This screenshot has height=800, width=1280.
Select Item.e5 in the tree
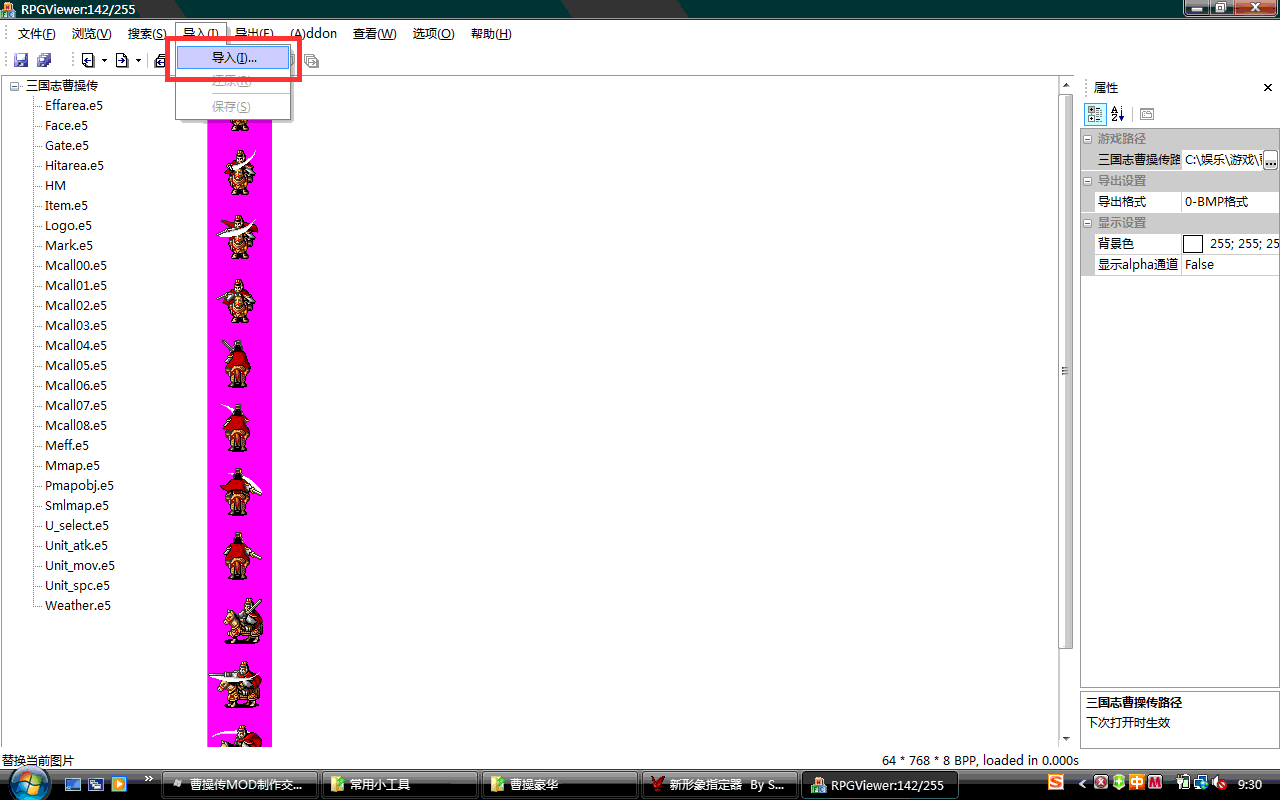pyautogui.click(x=66, y=205)
